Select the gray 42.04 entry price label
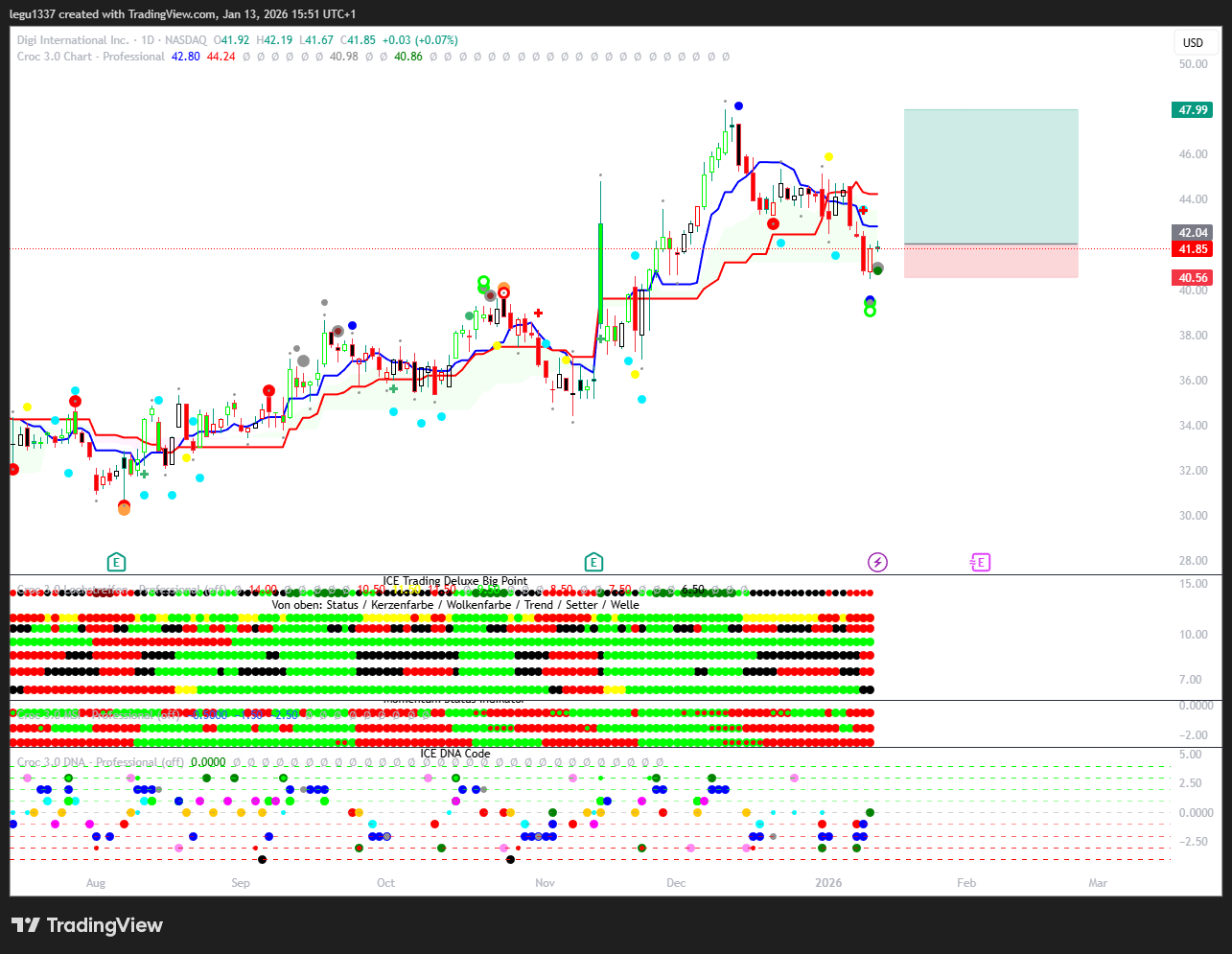The width and height of the screenshot is (1232, 954). (x=1193, y=233)
